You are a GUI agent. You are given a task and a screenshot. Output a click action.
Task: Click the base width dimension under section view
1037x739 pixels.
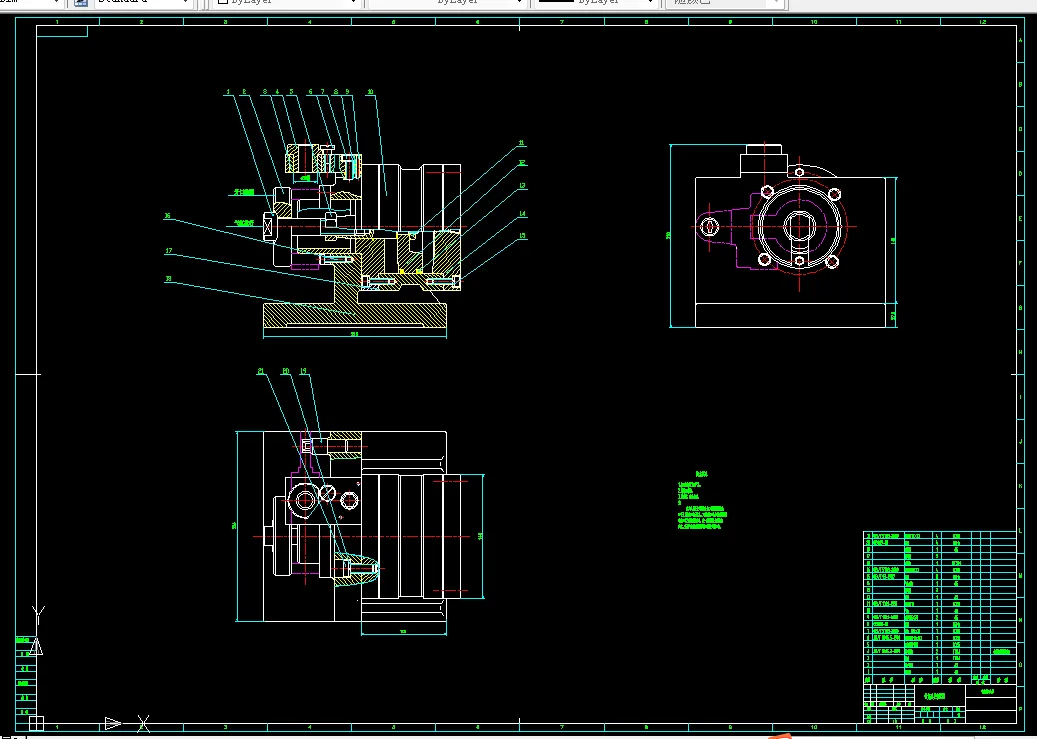point(354,335)
